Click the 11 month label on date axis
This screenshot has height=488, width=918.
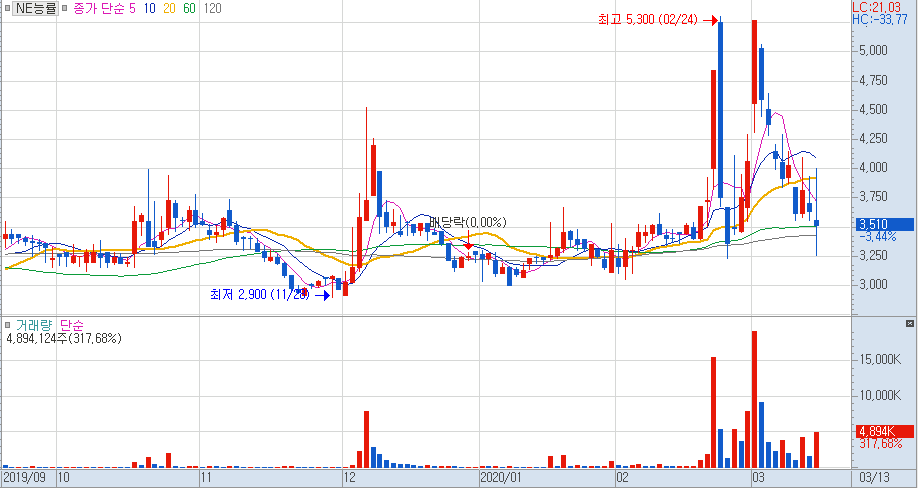pyautogui.click(x=206, y=477)
